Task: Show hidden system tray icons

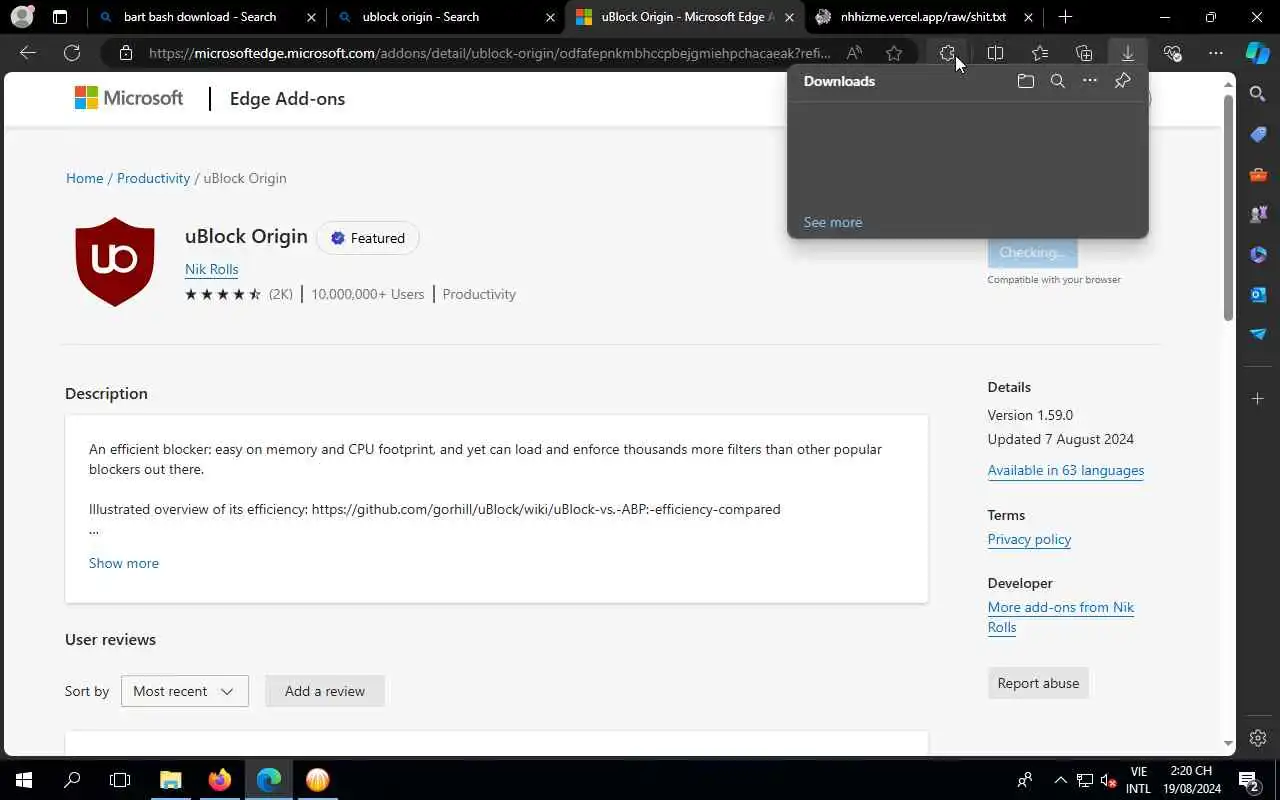Action: (1060, 780)
